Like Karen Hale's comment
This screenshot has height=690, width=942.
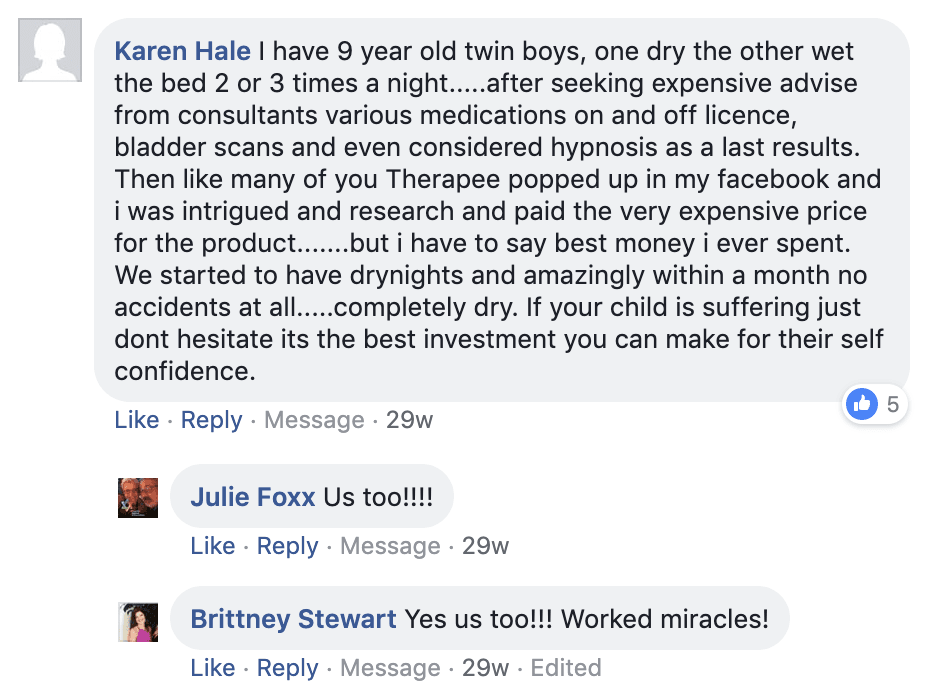pos(136,420)
